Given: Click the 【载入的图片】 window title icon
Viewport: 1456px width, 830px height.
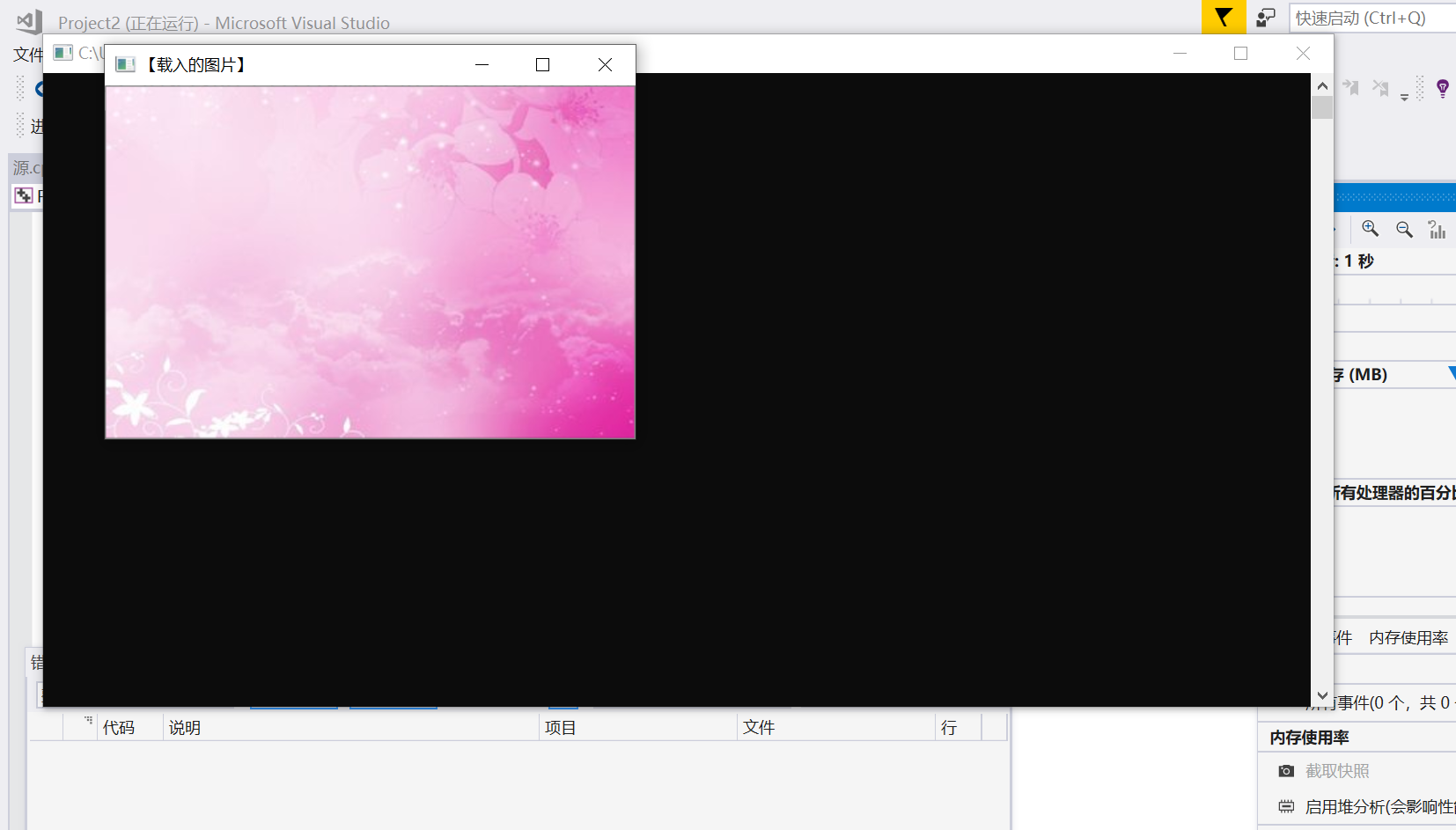Looking at the screenshot, I should click(x=125, y=64).
